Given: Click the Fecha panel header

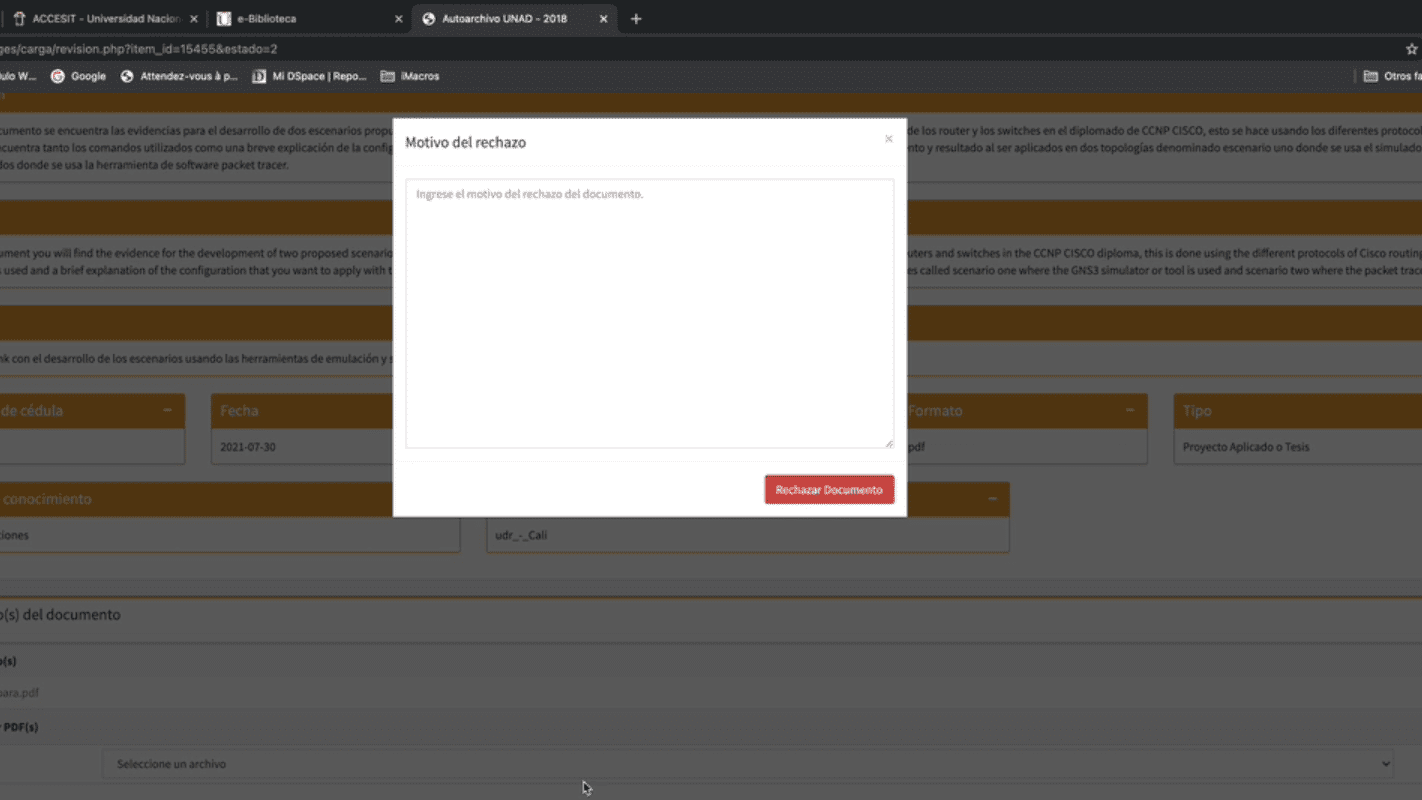Looking at the screenshot, I should point(302,410).
